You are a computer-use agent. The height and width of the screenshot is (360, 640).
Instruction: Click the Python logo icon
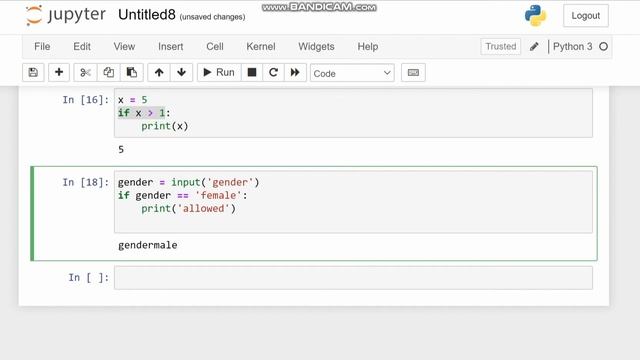pyautogui.click(x=535, y=16)
